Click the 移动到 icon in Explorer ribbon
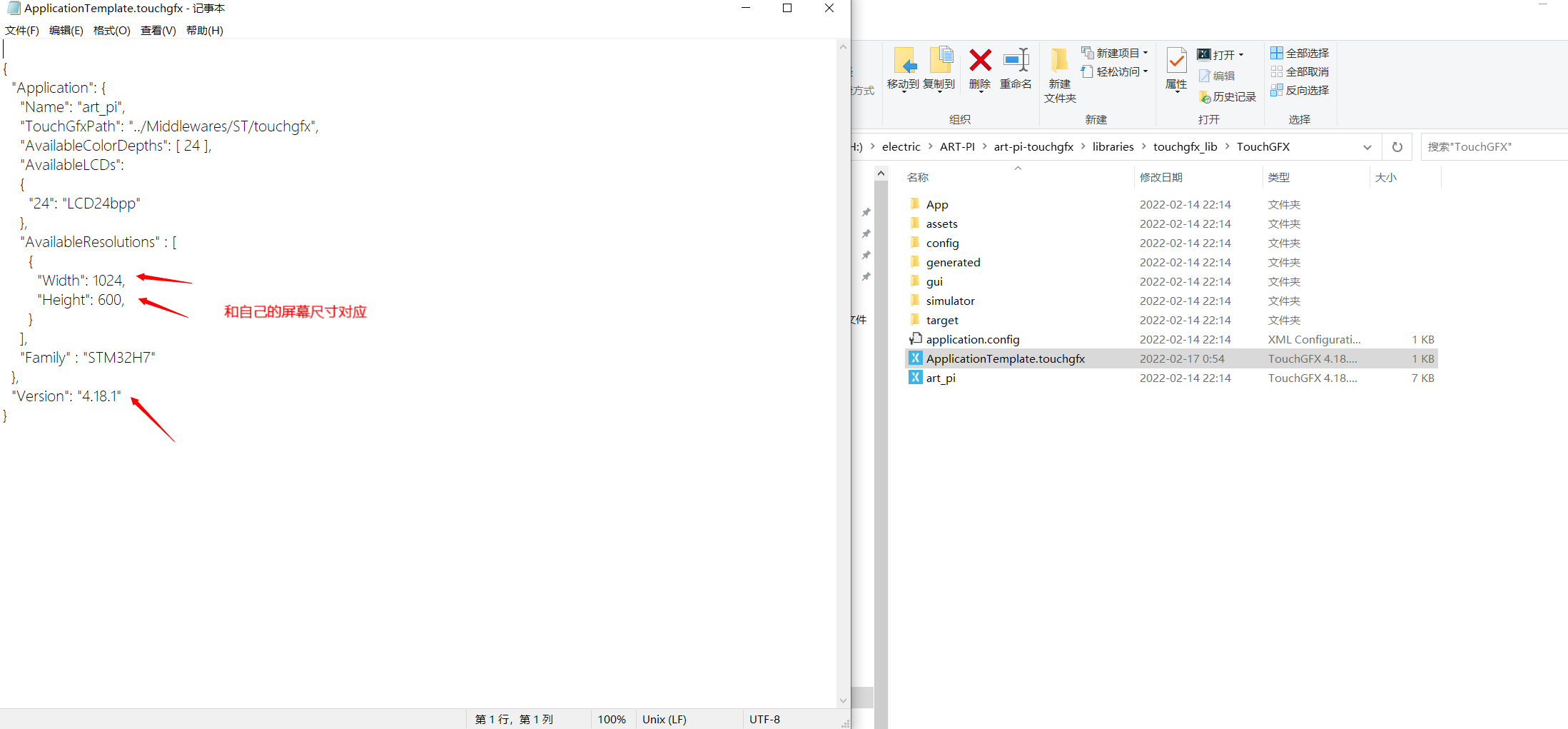The width and height of the screenshot is (1568, 729). point(904,60)
